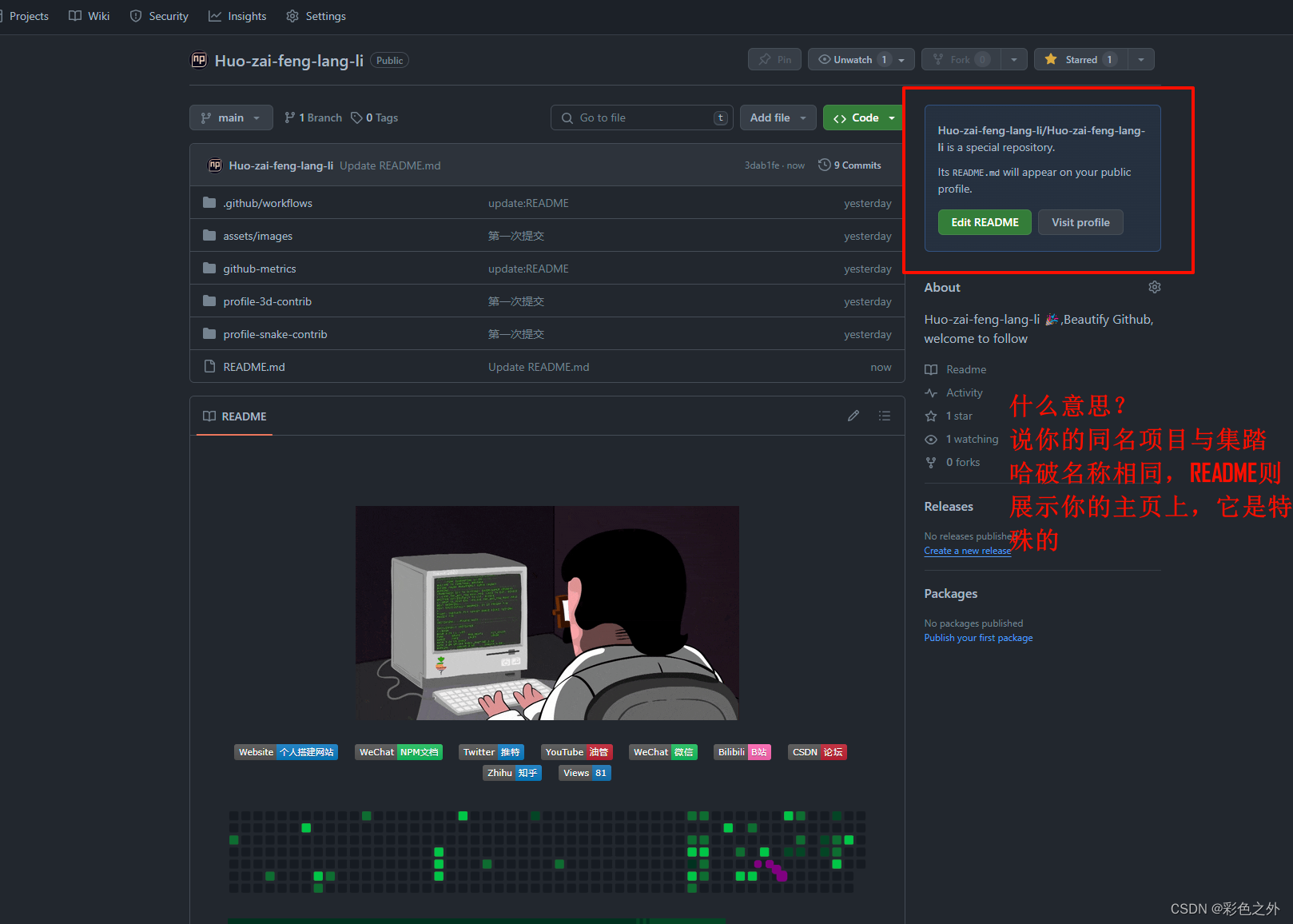This screenshot has width=1293, height=924.
Task: Open commit hash 3dab1fe
Action: (x=762, y=165)
